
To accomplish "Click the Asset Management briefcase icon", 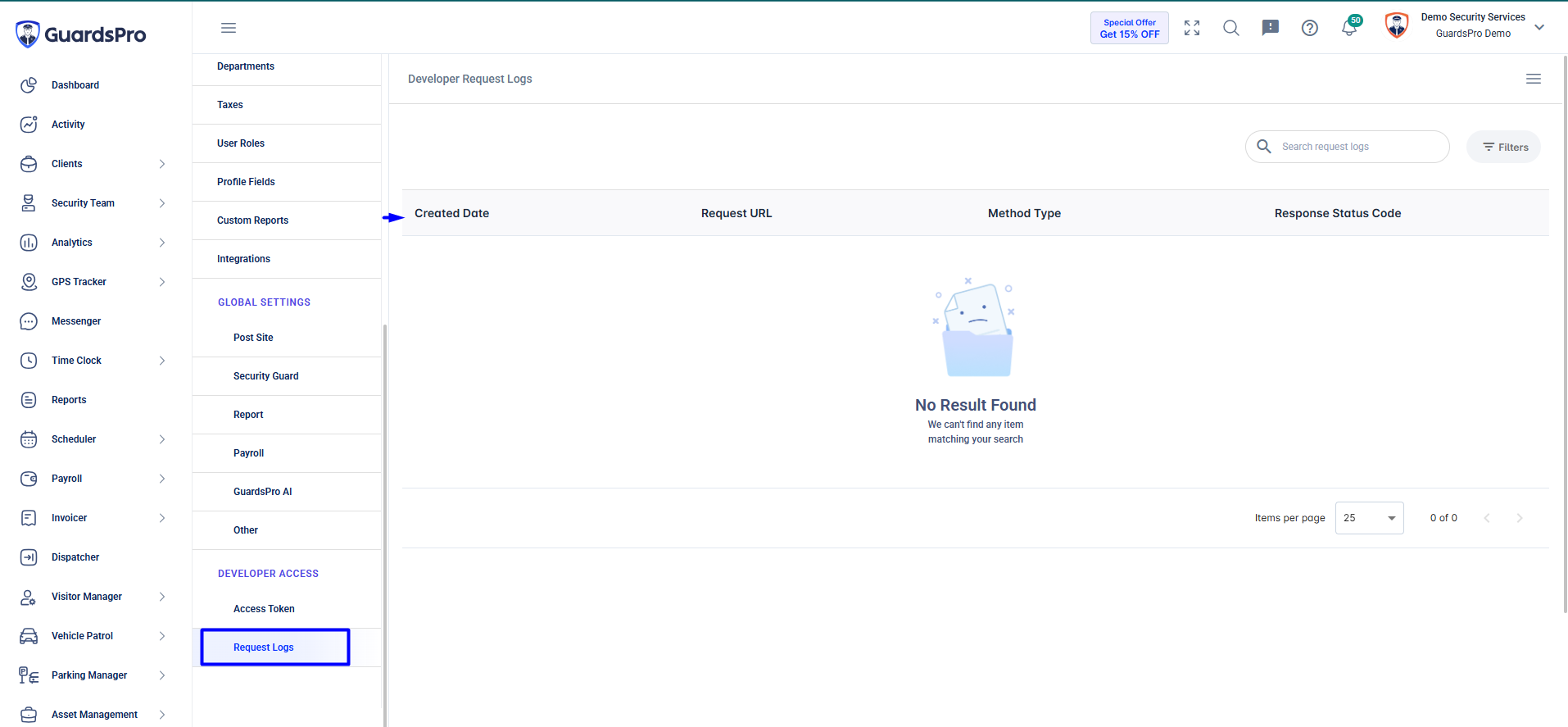I will click(29, 715).
